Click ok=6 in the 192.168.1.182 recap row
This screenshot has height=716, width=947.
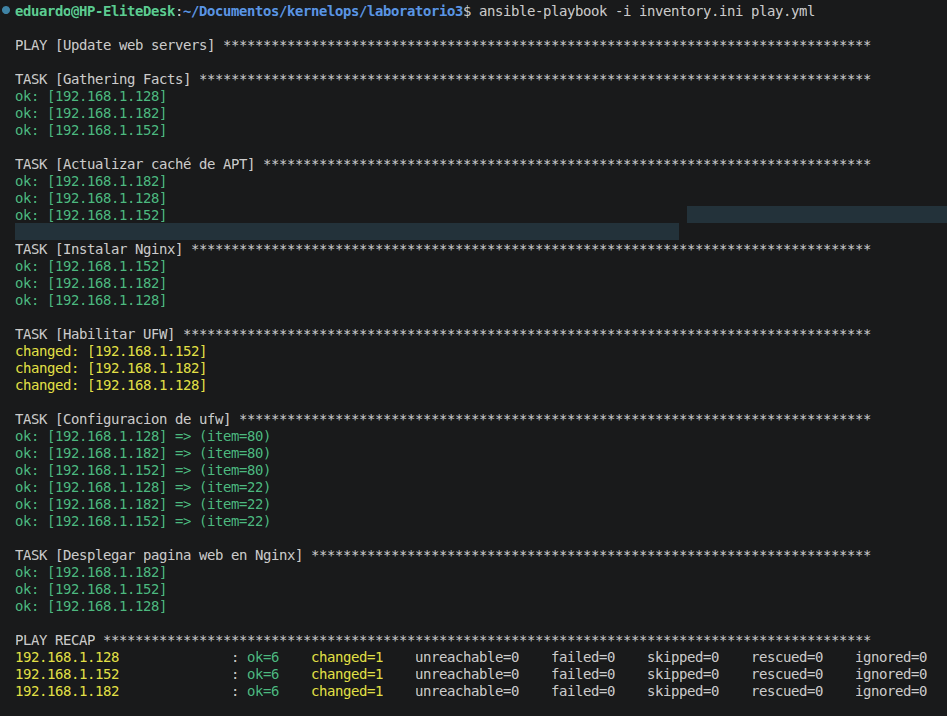tap(263, 691)
